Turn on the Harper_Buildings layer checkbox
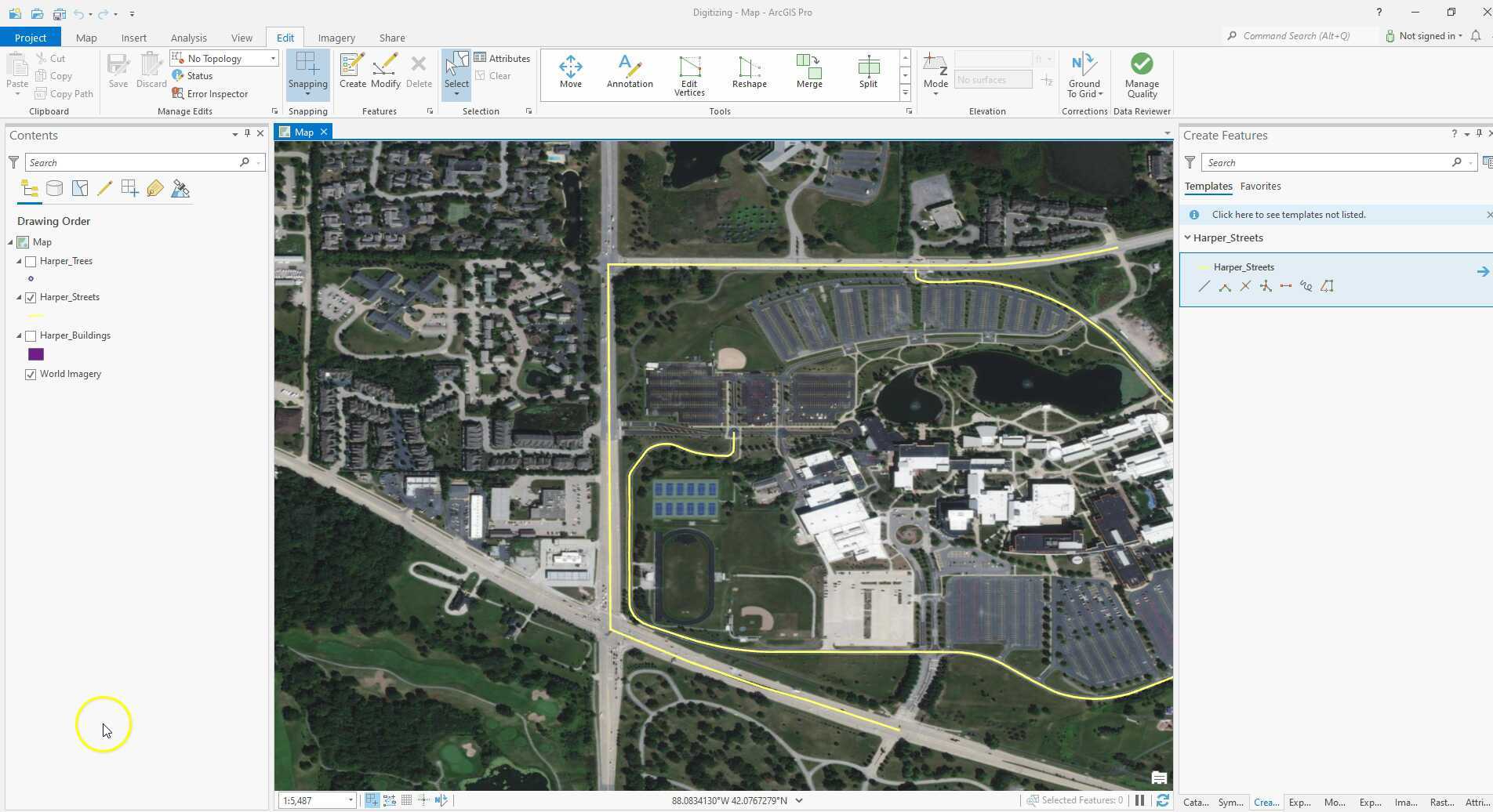Image resolution: width=1493 pixels, height=812 pixels. click(31, 336)
